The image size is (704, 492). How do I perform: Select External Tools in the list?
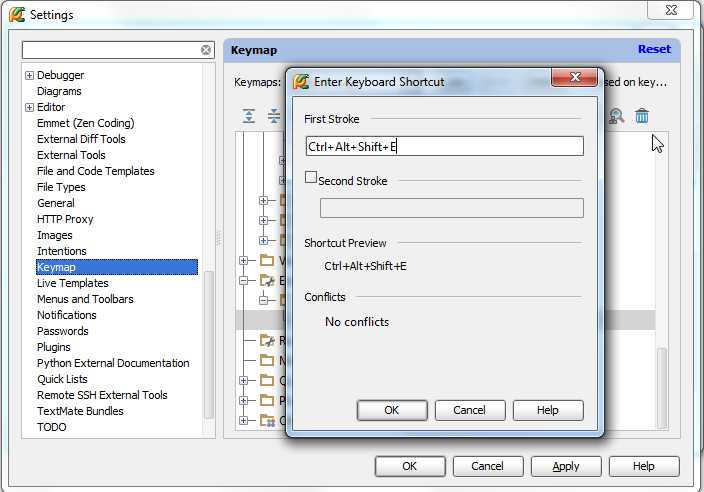71,155
